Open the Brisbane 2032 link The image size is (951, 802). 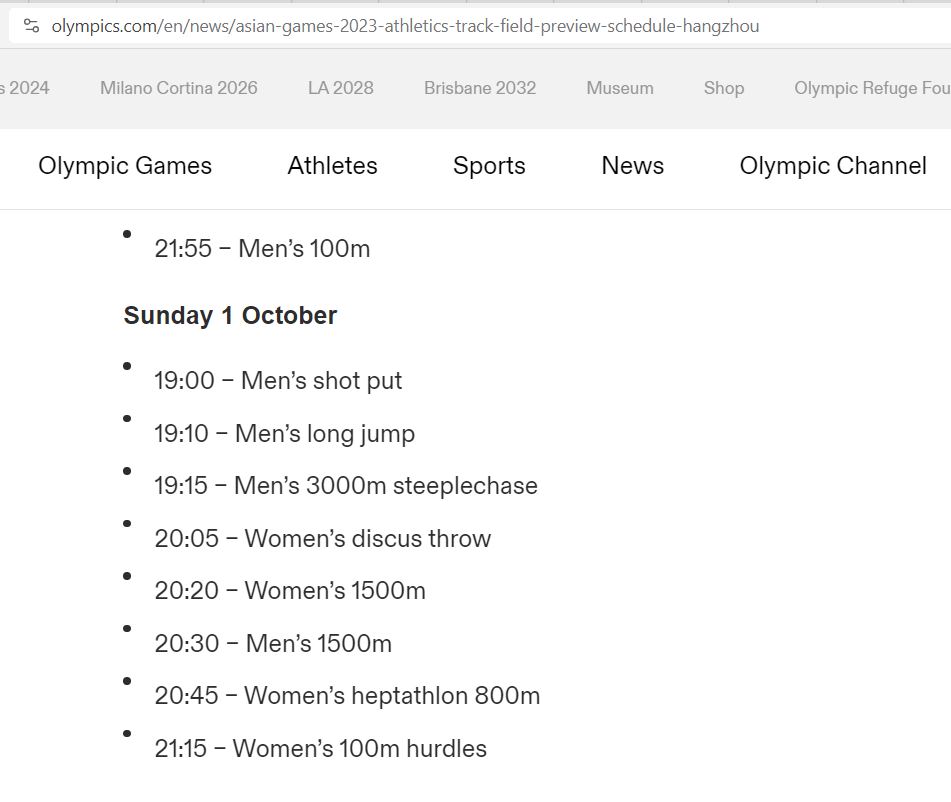coord(480,88)
